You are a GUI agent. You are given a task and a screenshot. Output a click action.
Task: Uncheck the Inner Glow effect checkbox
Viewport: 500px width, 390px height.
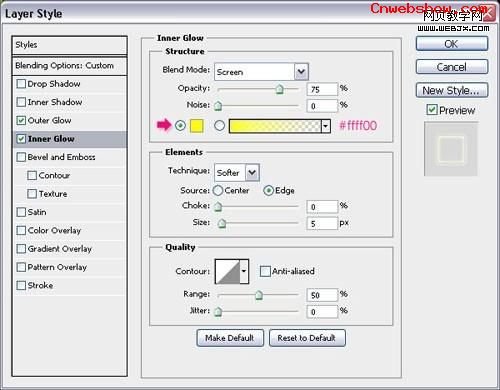tap(21, 139)
